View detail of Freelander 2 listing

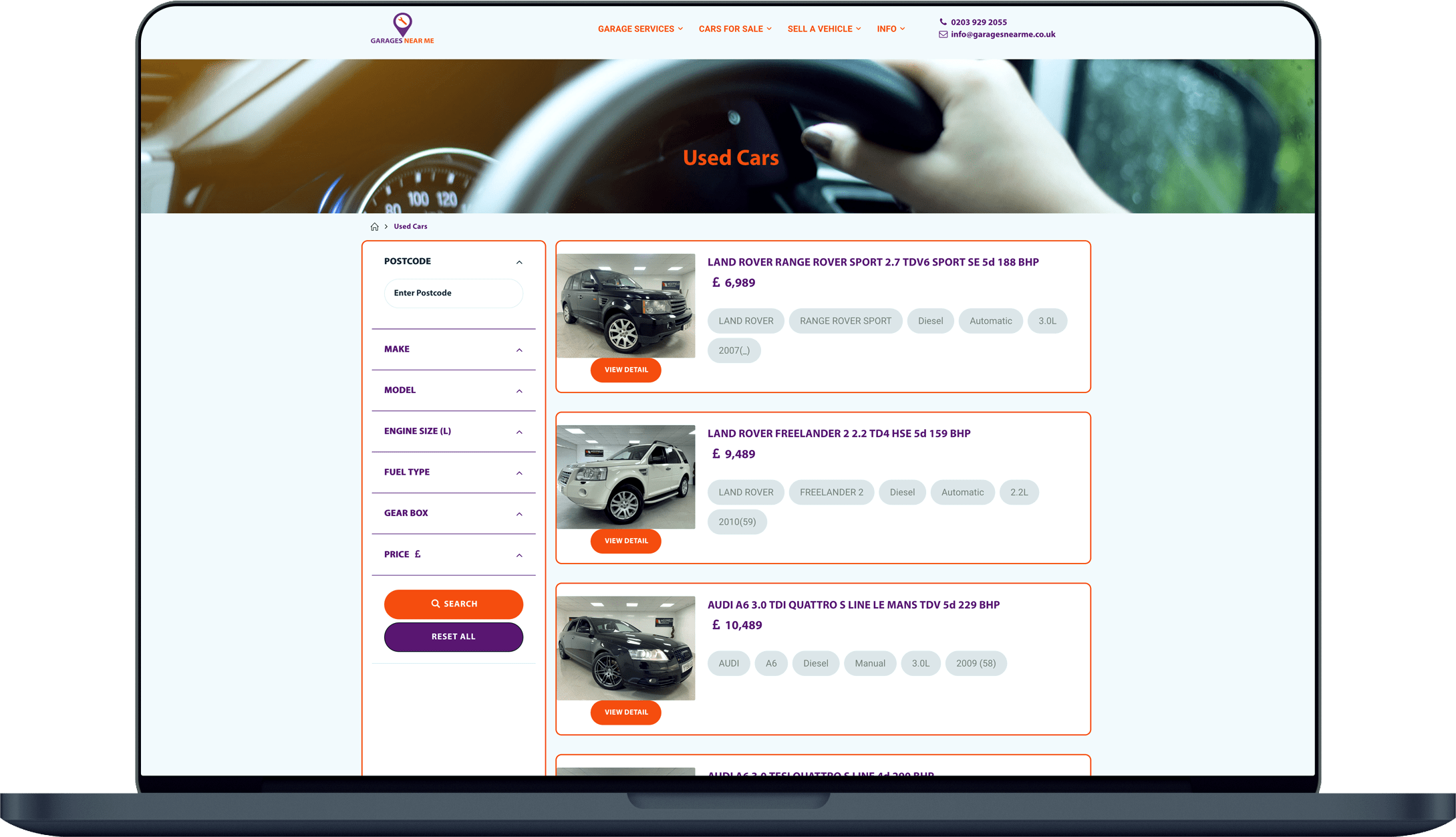pos(625,541)
